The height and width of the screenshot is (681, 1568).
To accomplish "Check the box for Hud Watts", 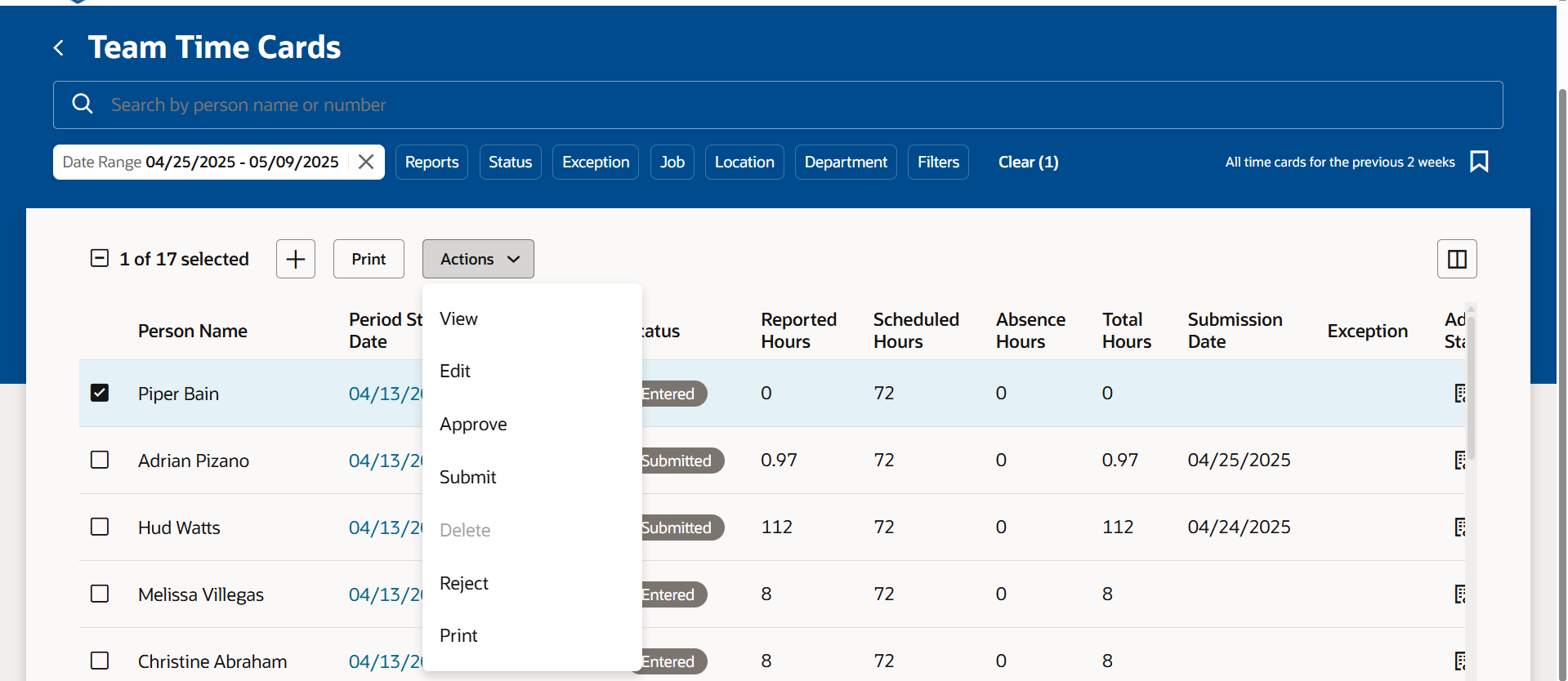I will click(100, 527).
